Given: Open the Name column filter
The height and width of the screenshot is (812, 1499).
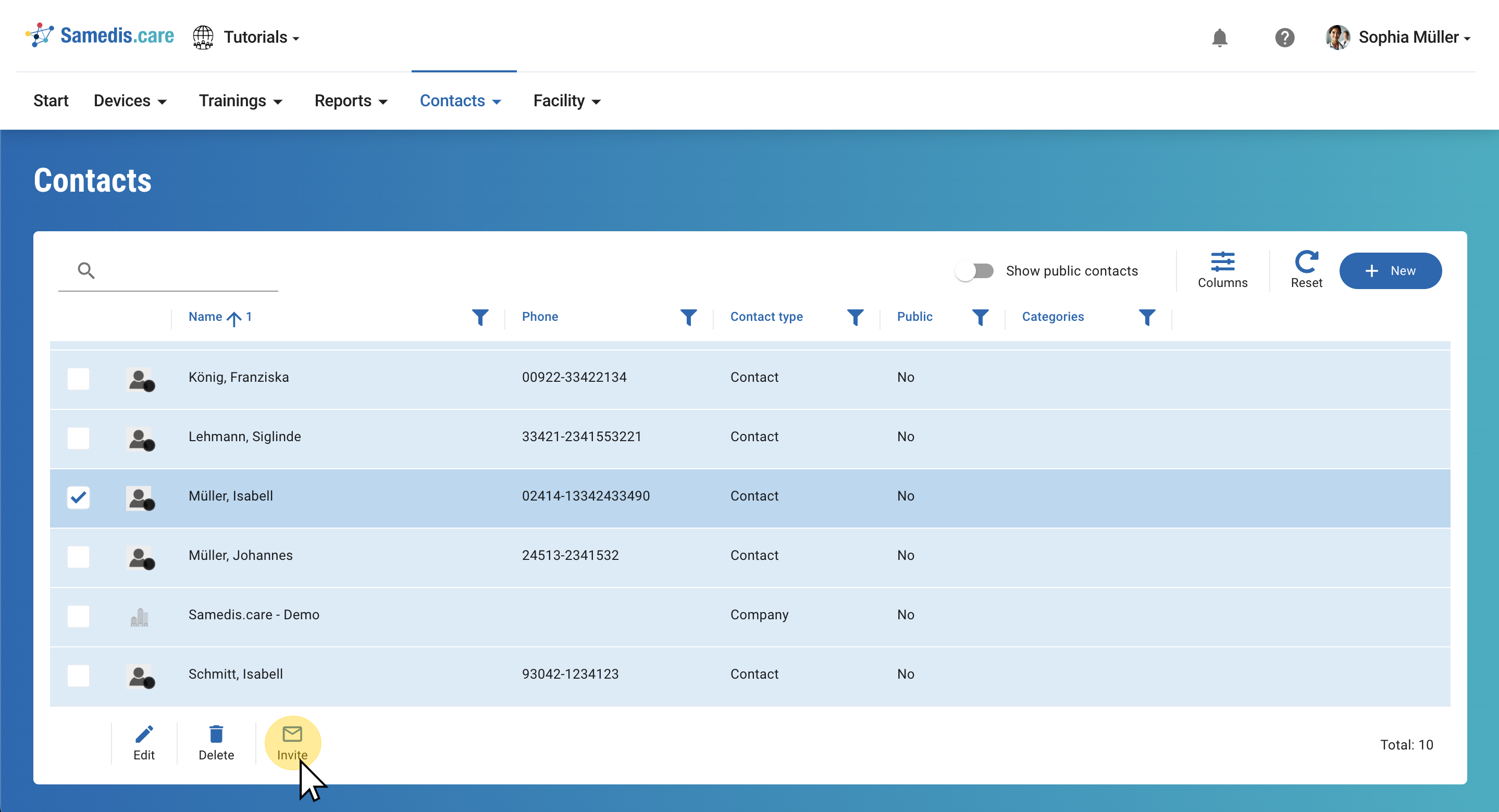Looking at the screenshot, I should click(x=480, y=317).
